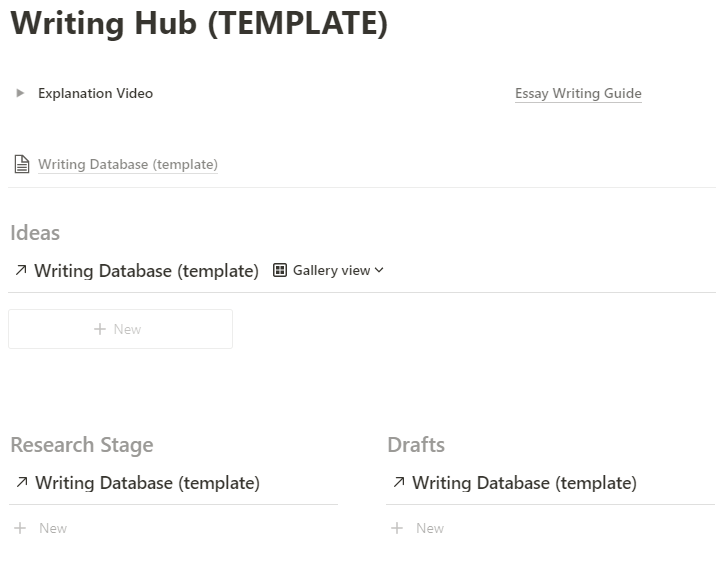Image resolution: width=723 pixels, height=569 pixels.
Task: Select the Gallery view tab label
Action: click(331, 270)
